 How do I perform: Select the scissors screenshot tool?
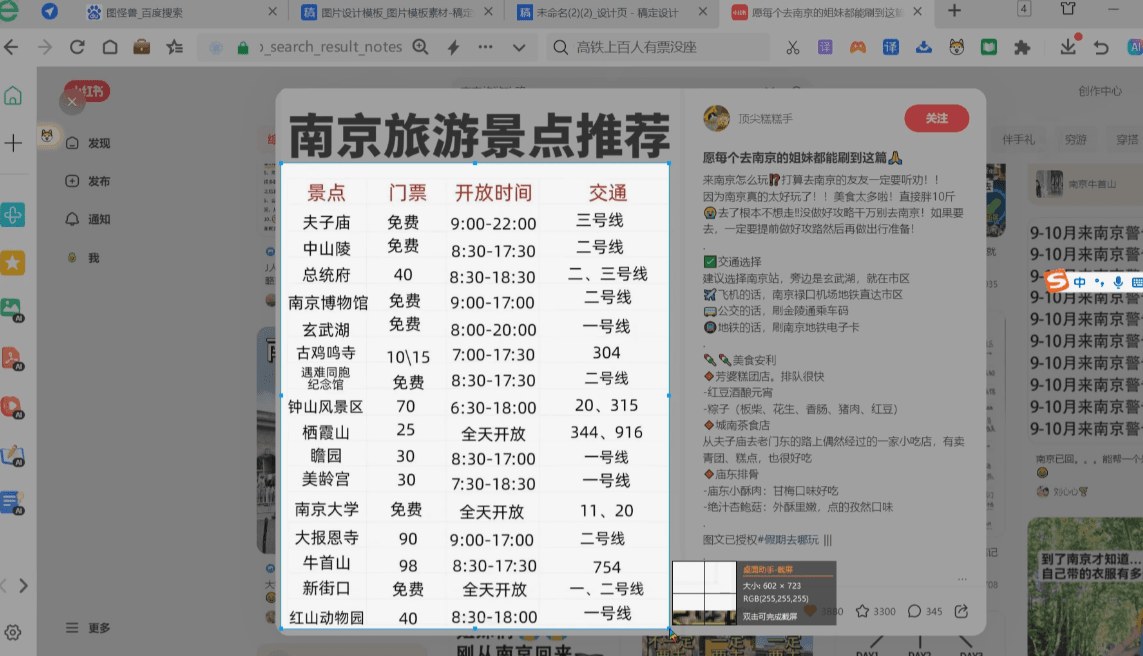point(792,47)
